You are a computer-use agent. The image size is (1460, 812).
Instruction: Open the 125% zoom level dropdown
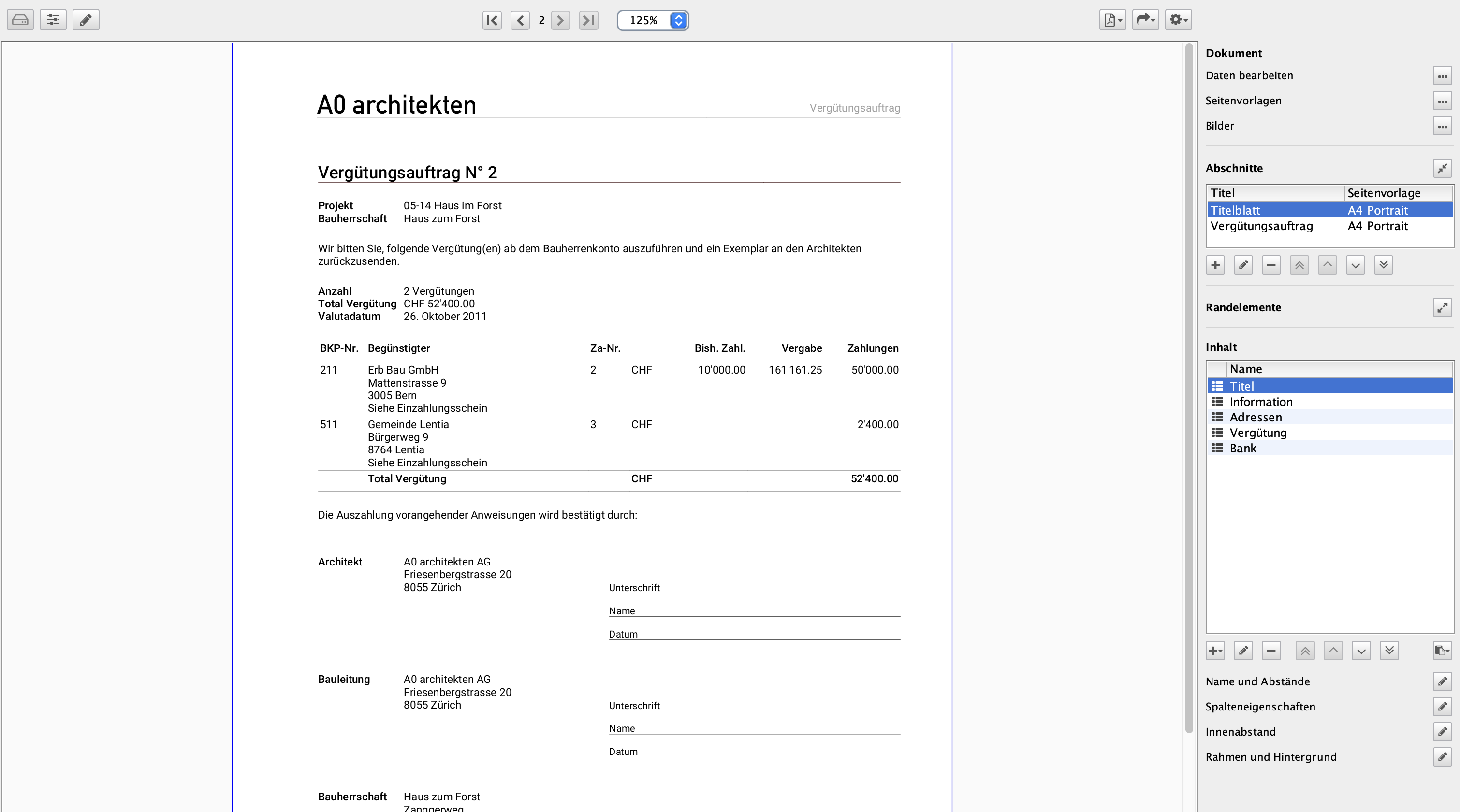pyautogui.click(x=678, y=20)
